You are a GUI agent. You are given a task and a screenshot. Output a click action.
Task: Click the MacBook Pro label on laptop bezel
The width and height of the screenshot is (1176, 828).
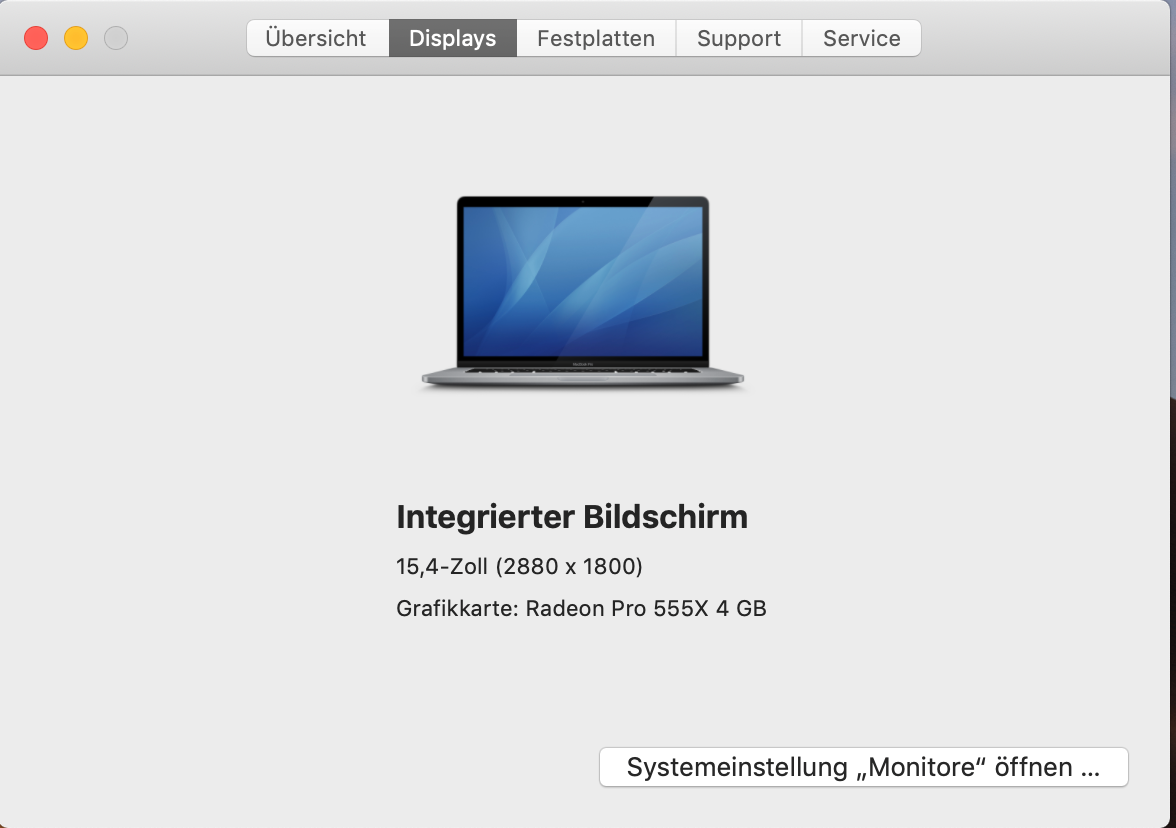[583, 364]
